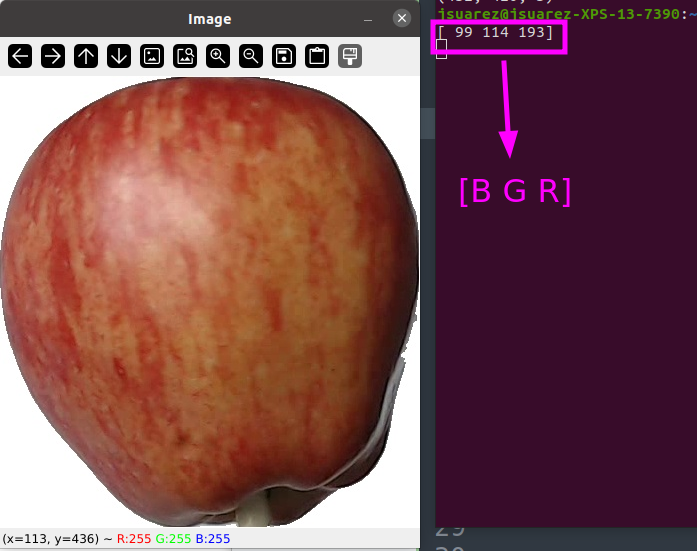Zoom out with the magnifier minus icon
The height and width of the screenshot is (551, 697).
251,56
